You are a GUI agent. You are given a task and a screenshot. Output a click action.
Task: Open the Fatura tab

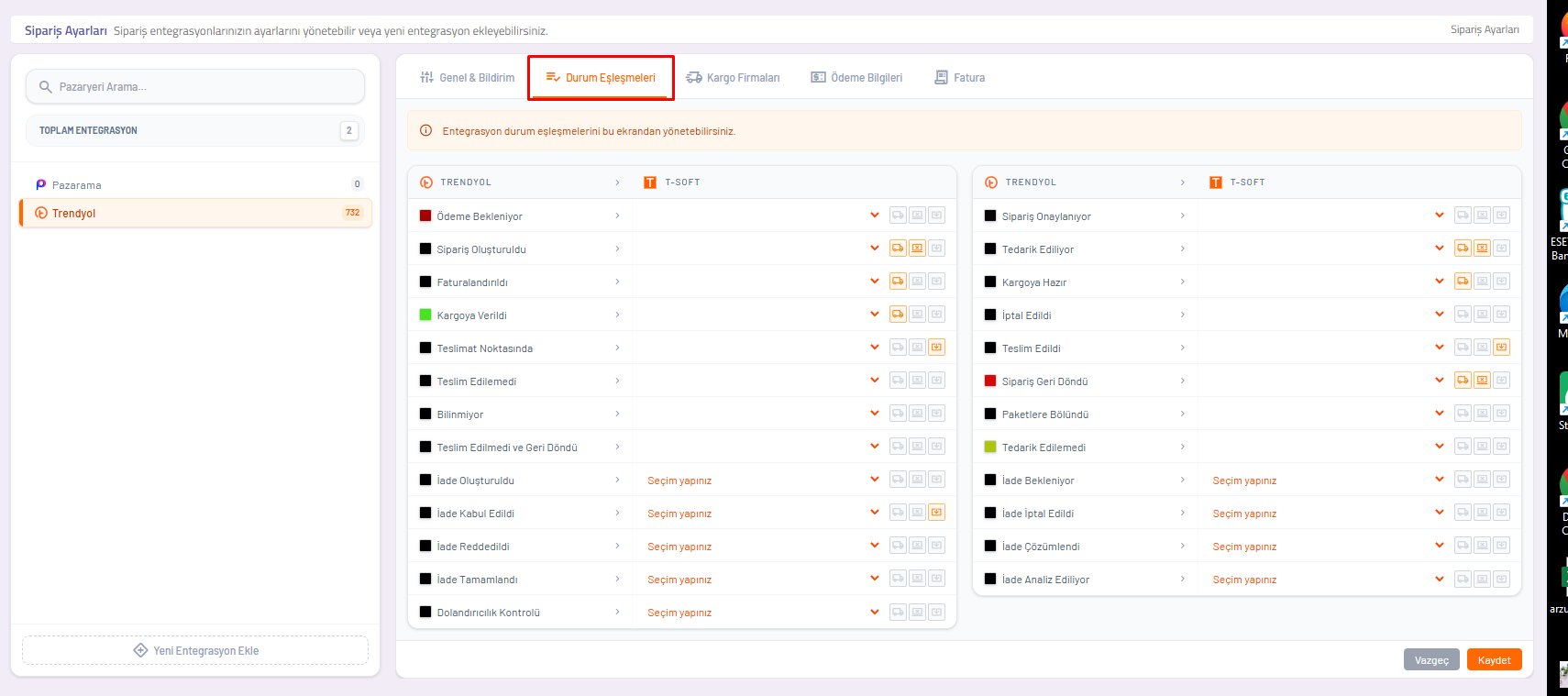pos(960,78)
